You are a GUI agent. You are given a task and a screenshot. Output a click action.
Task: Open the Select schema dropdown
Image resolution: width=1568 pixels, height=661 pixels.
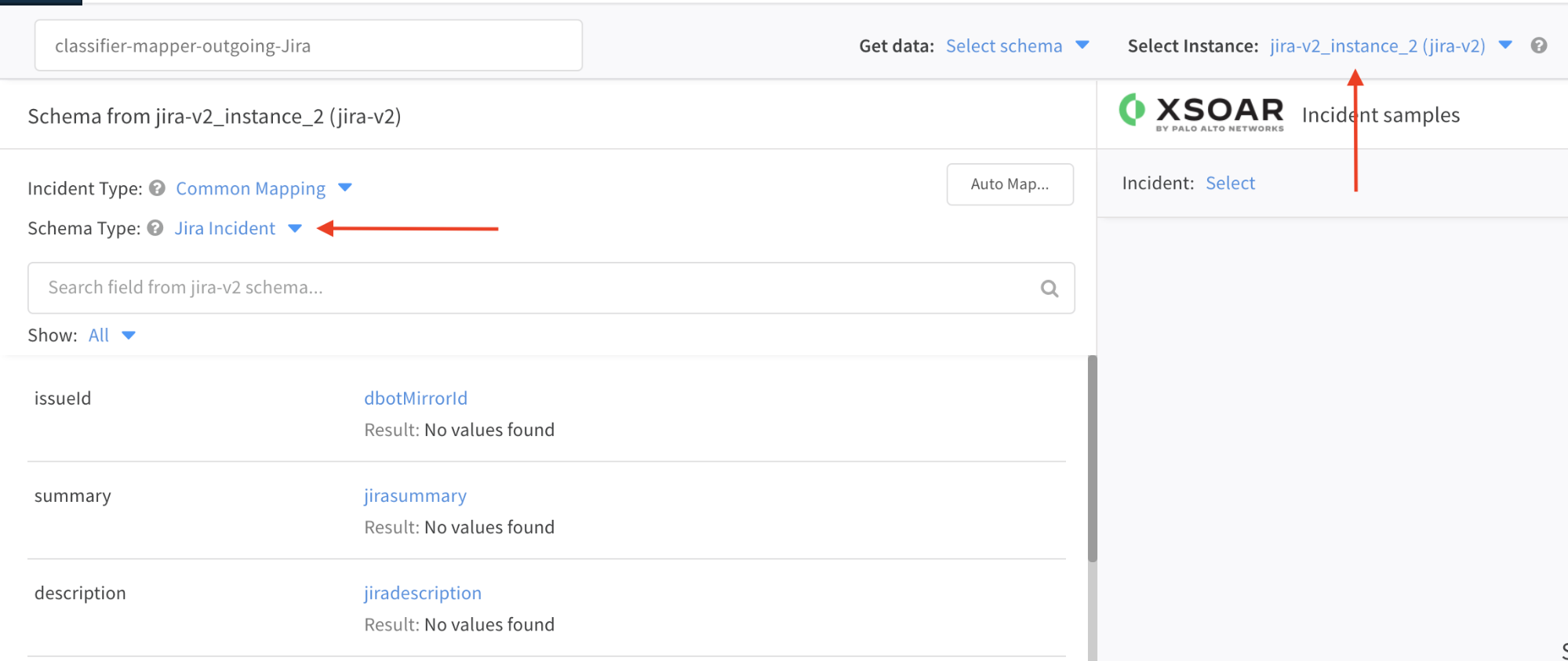tap(1017, 46)
